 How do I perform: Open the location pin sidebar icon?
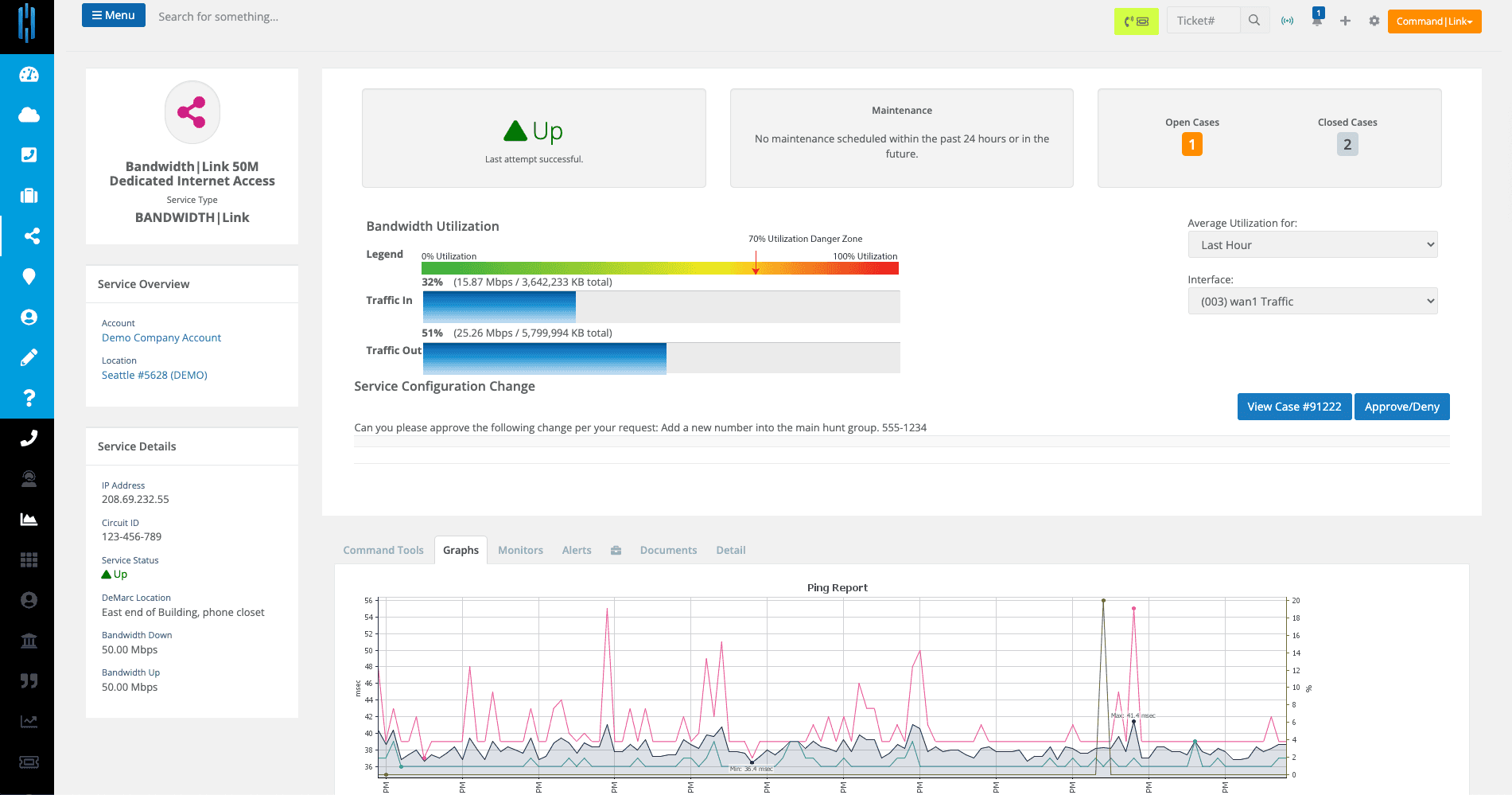pyautogui.click(x=29, y=277)
